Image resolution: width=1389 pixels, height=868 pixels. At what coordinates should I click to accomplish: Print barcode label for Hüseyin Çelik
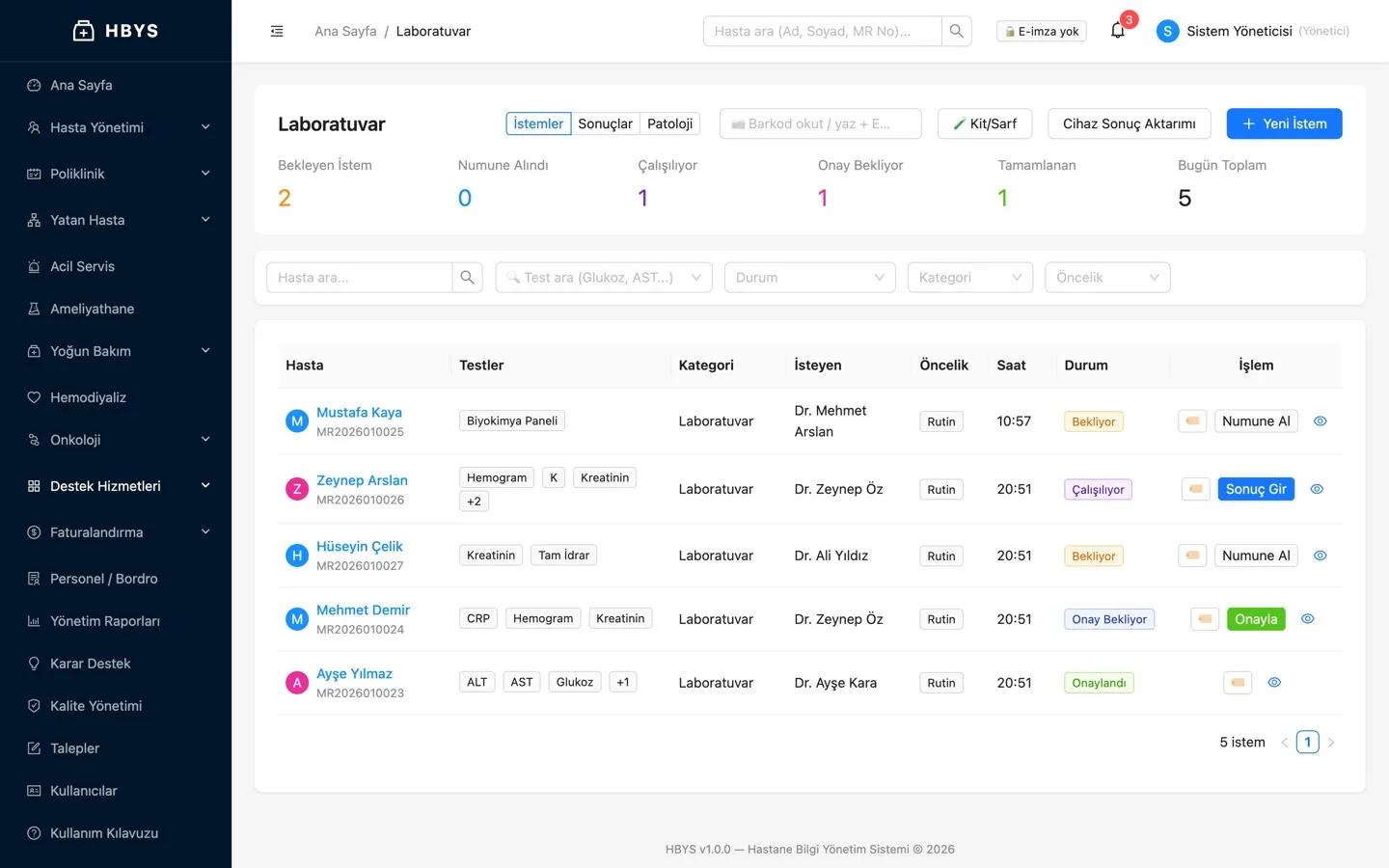click(1192, 556)
